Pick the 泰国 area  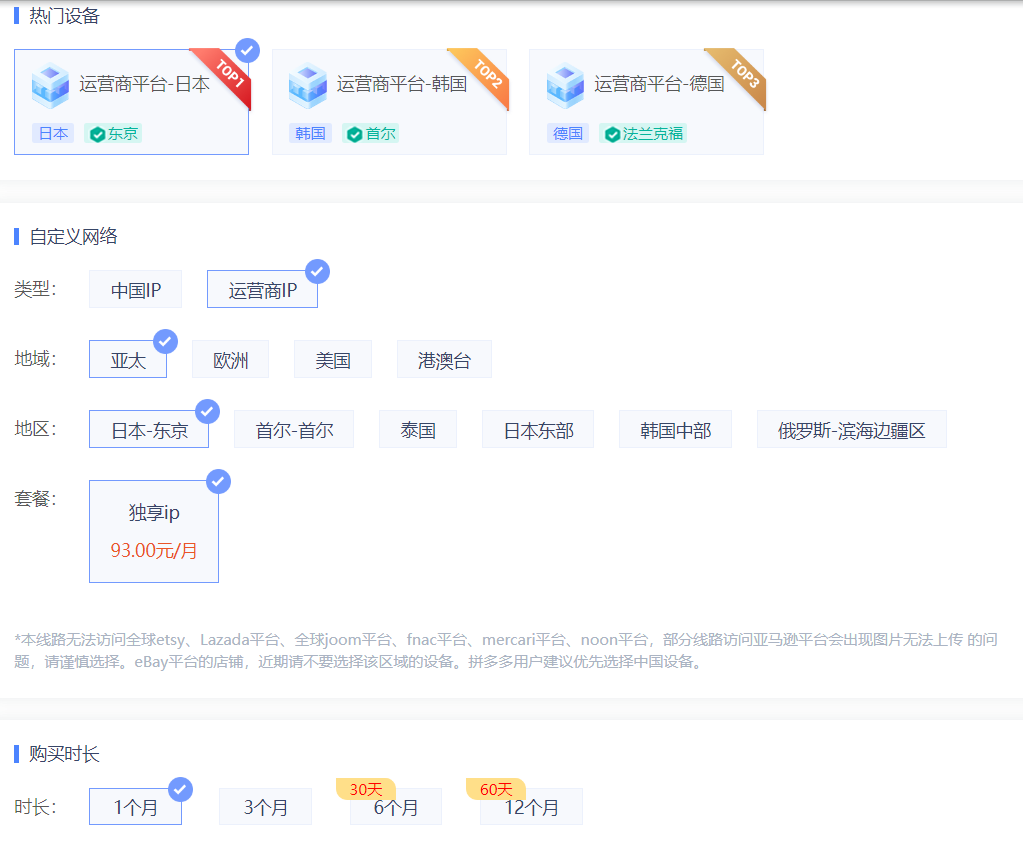click(418, 429)
